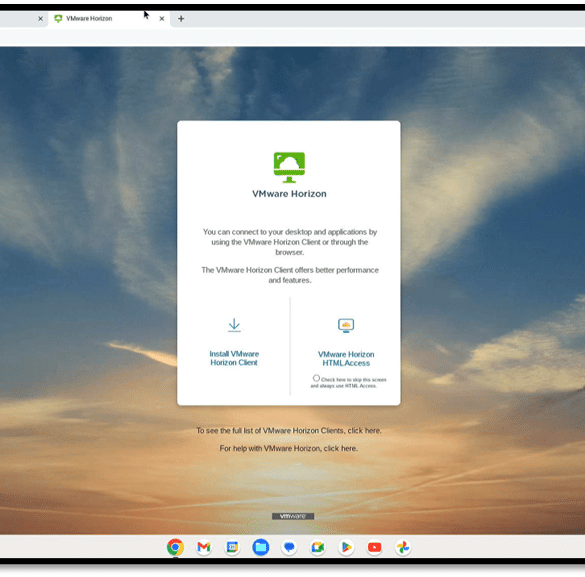Open a new browser tab
Screen dimensions: 585x577
pos(181,19)
